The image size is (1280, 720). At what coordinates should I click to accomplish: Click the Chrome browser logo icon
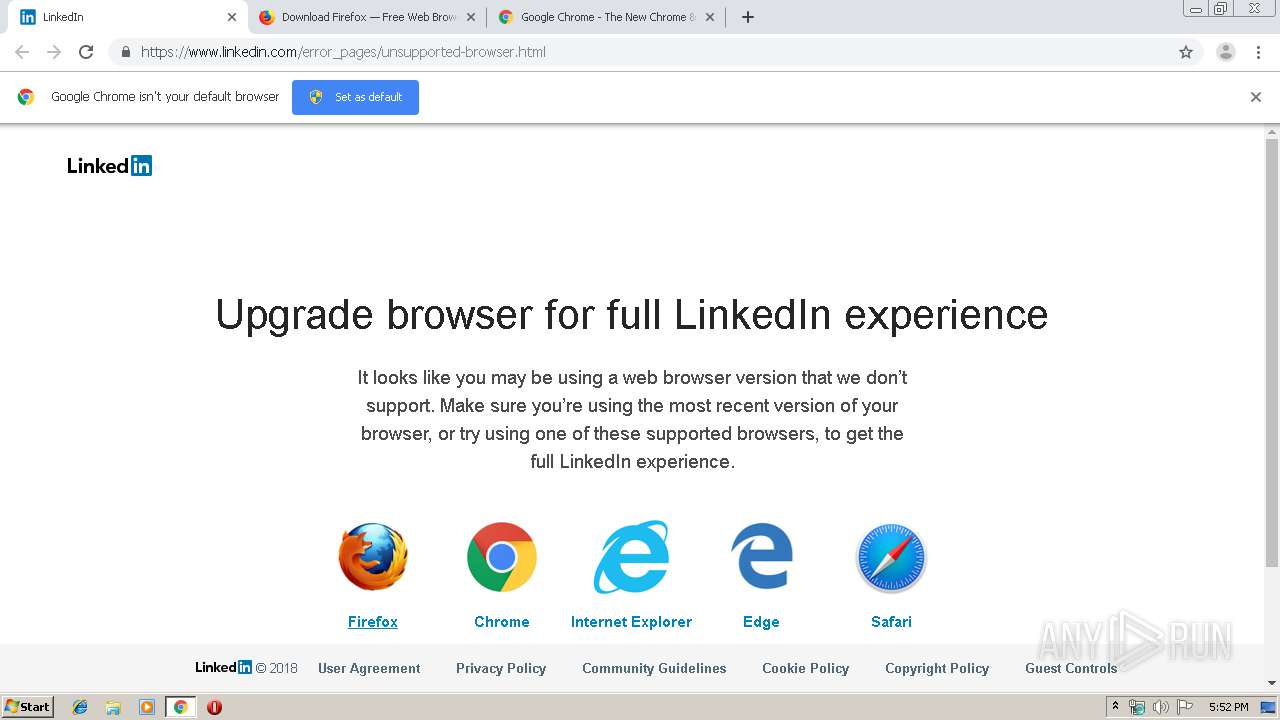point(502,557)
